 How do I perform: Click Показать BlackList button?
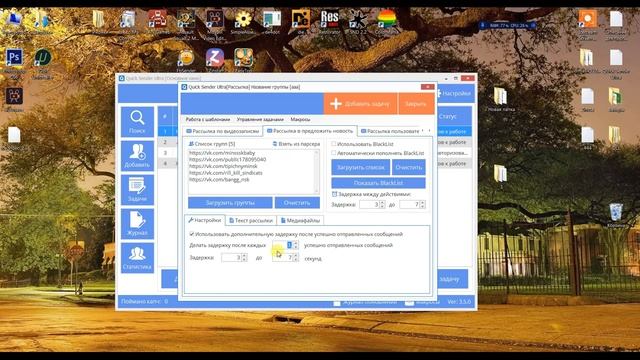point(378,183)
